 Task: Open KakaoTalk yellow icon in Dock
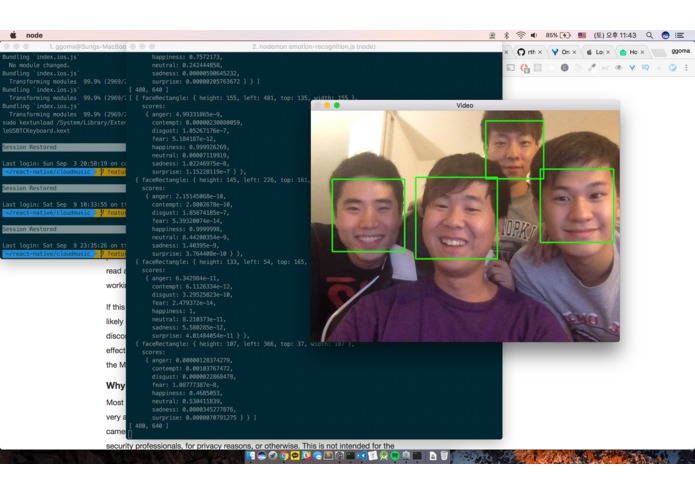click(295, 455)
